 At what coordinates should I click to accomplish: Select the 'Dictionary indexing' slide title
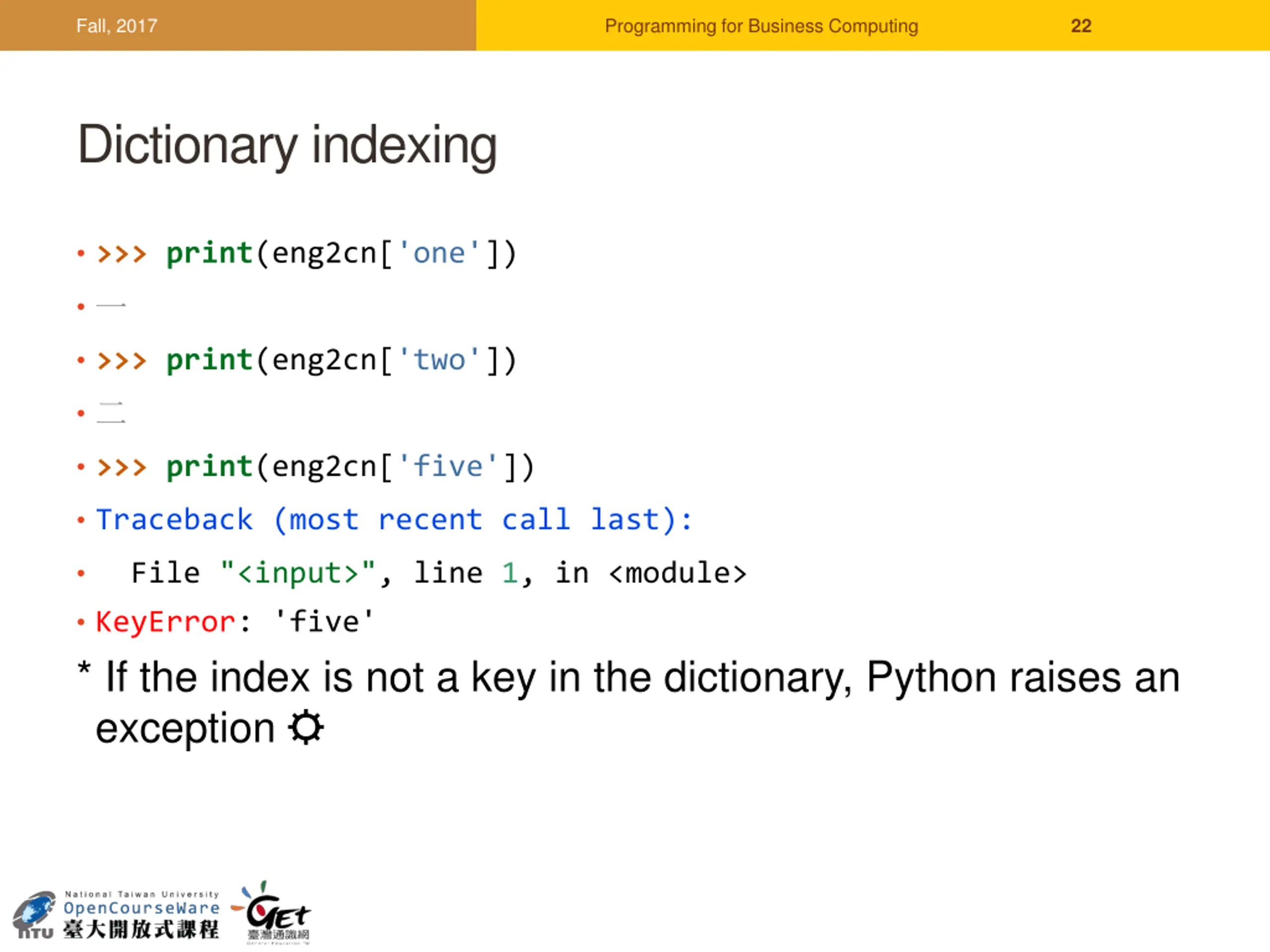287,146
